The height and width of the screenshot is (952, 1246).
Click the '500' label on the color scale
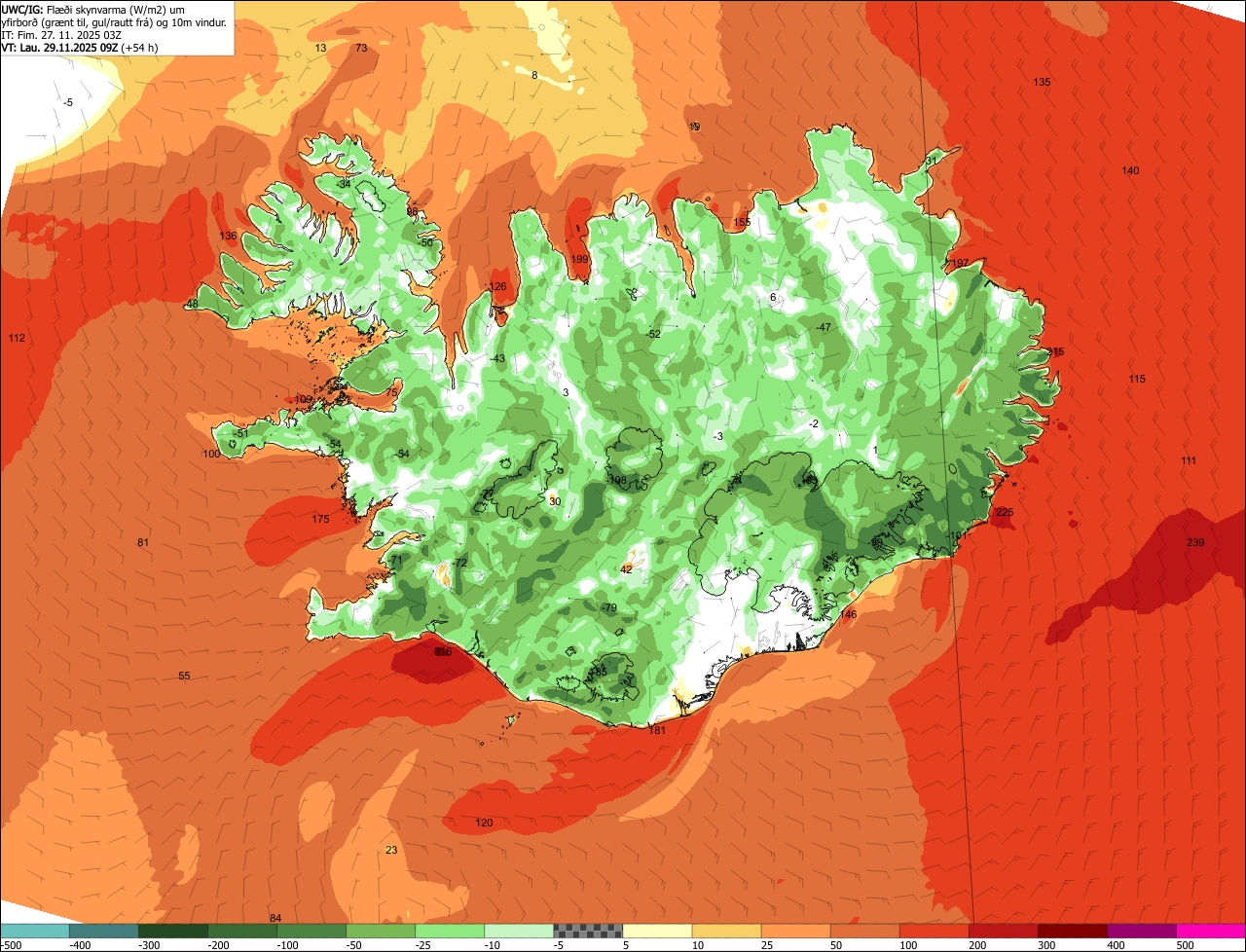tap(1185, 945)
